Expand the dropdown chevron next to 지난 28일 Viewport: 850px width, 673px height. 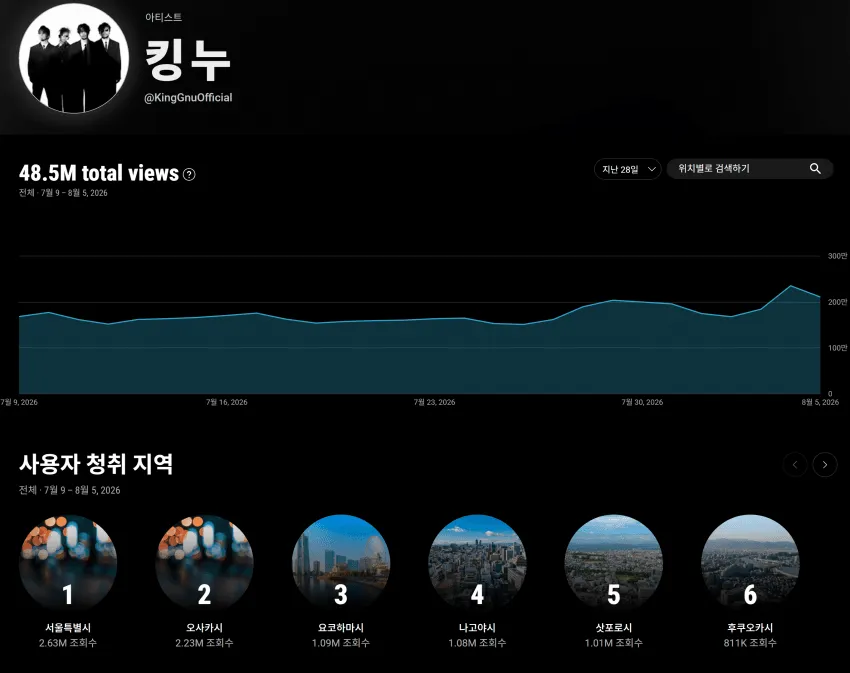pos(652,169)
